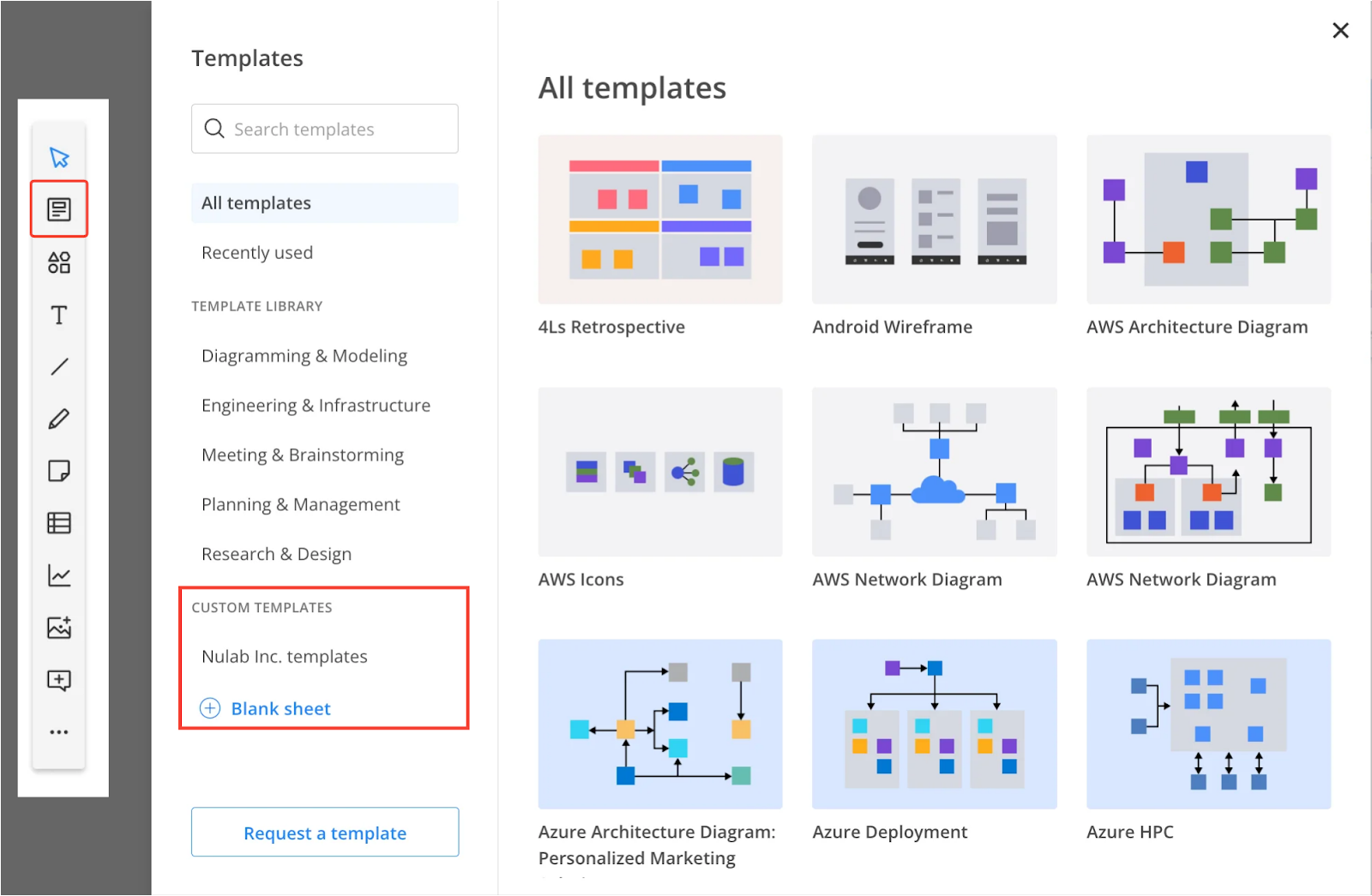The width and height of the screenshot is (1372, 896).
Task: Choose the pencil freehand tool
Action: point(59,419)
